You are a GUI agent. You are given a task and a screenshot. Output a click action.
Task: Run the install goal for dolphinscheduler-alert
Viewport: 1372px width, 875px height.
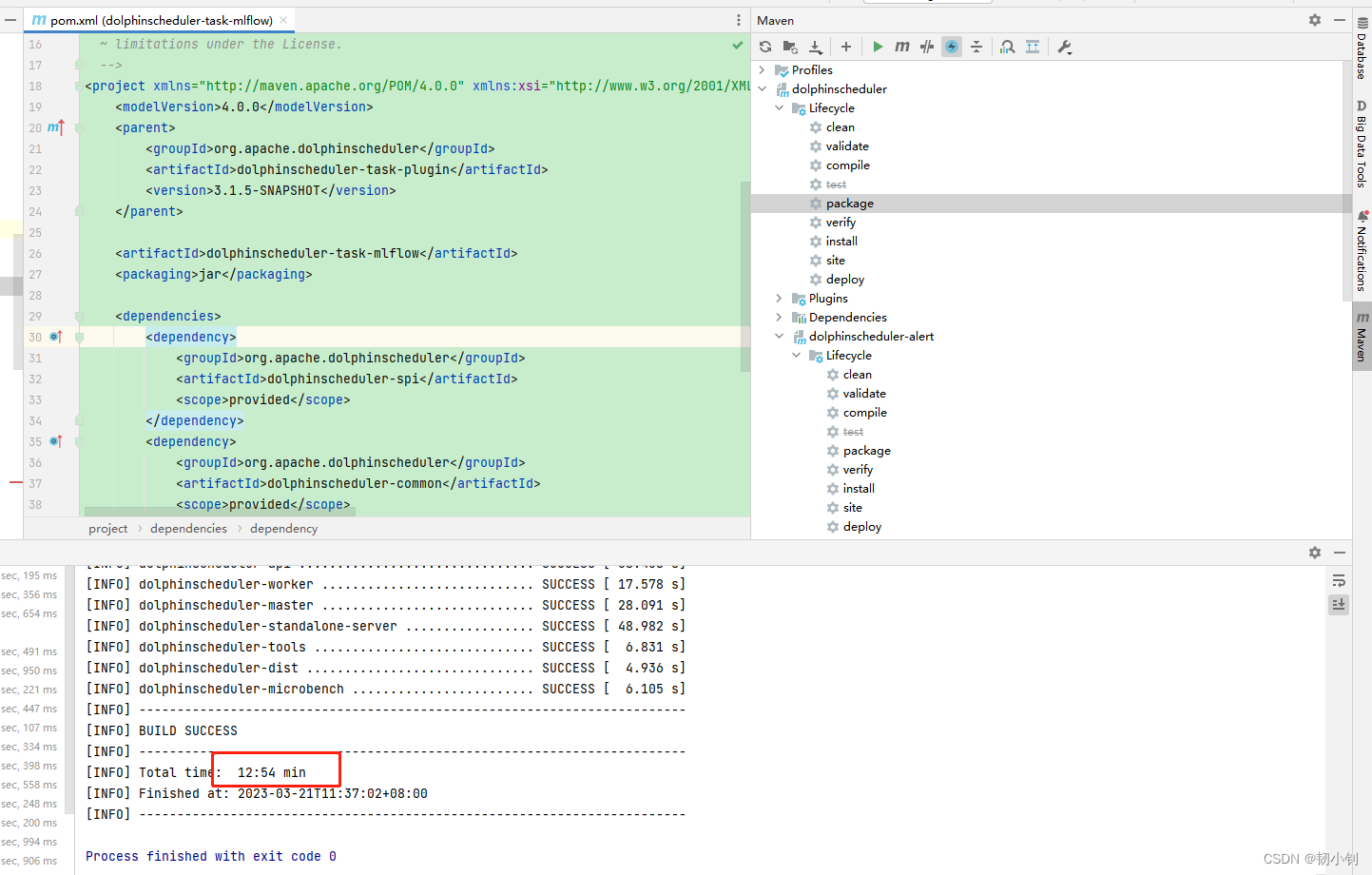click(860, 488)
